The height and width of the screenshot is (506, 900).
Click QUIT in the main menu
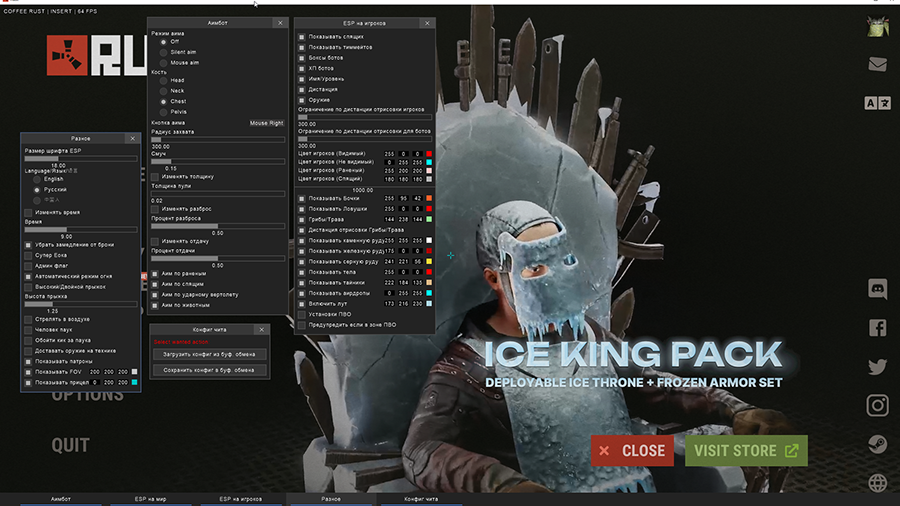coord(71,445)
